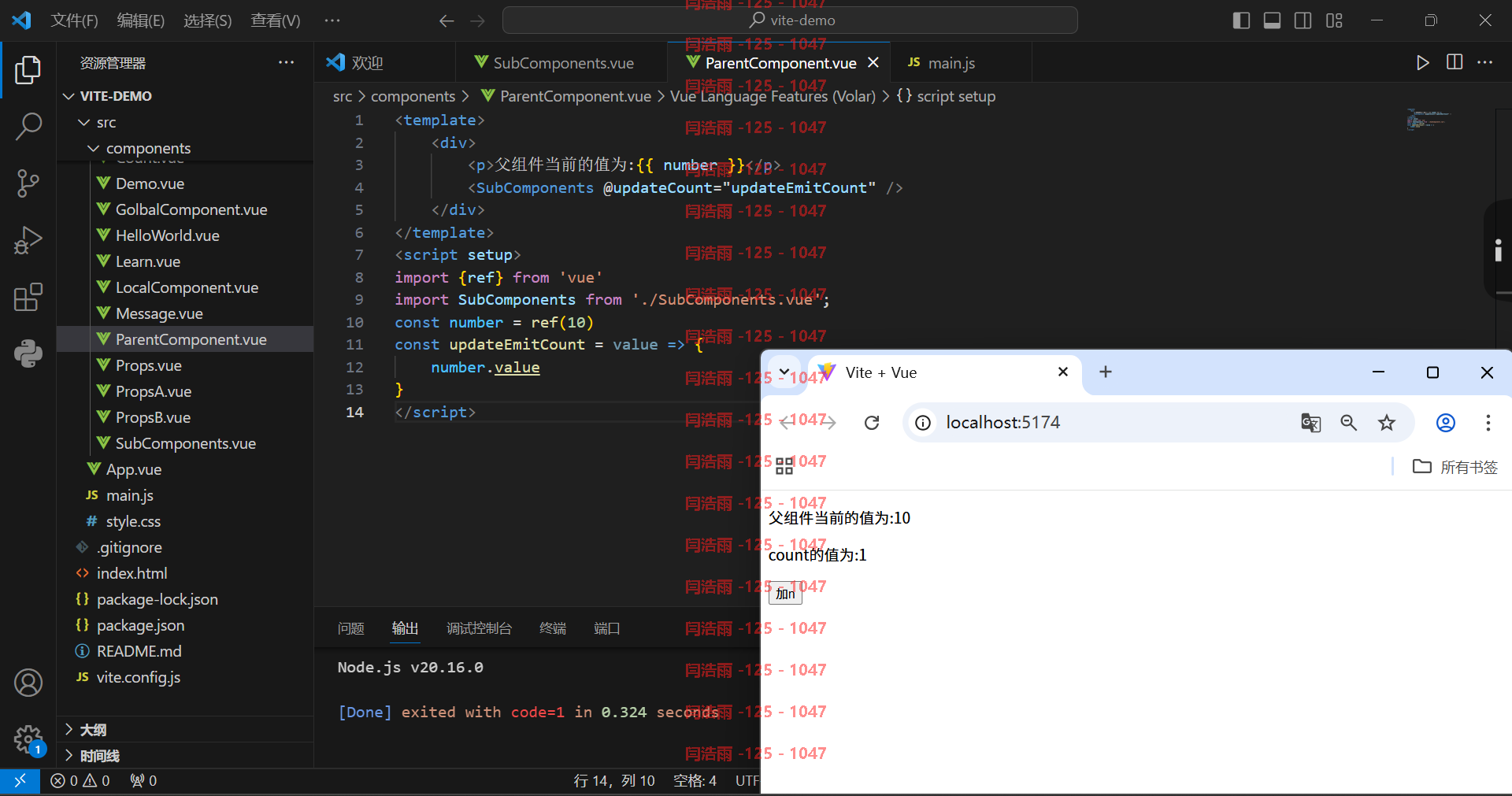Bookmark this page with star icon
Viewport: 1512px width, 796px height.
coord(1387,423)
